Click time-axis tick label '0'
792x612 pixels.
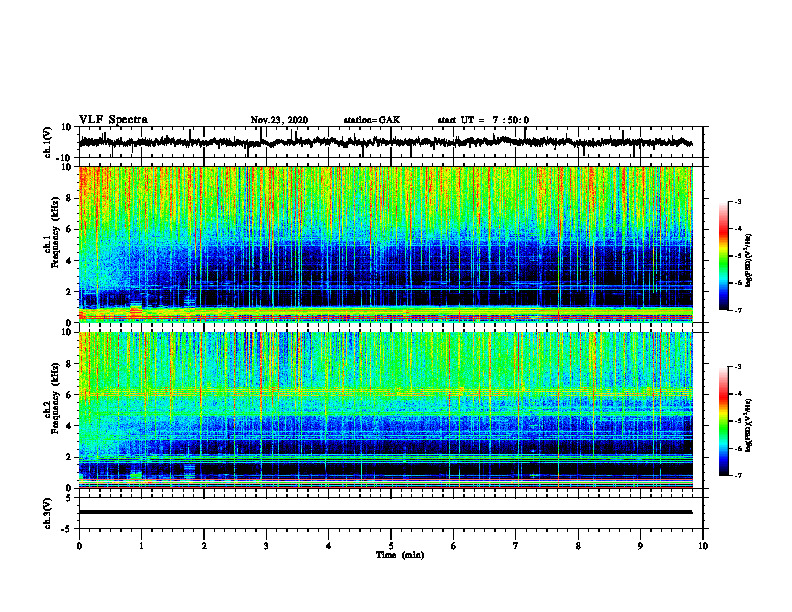tap(79, 546)
